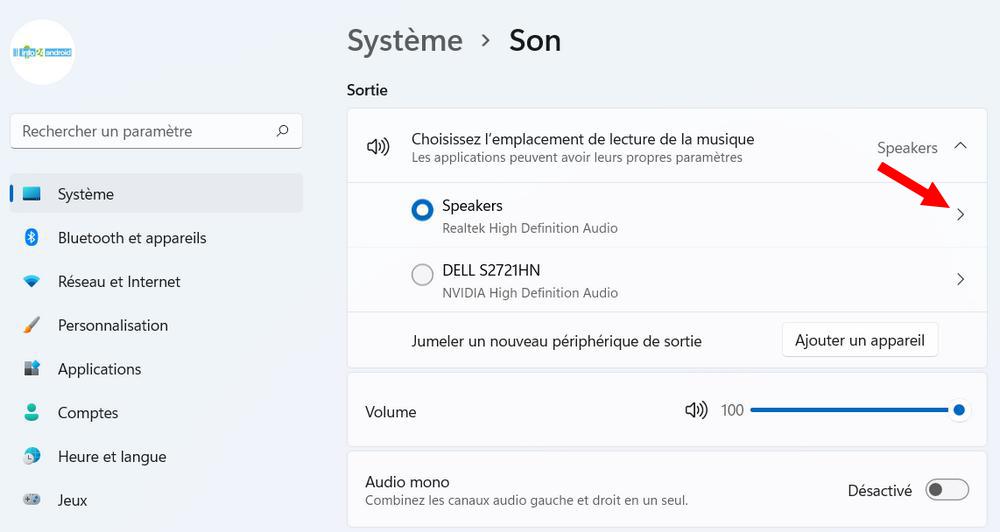
Task: Click NVIDIA High Definition Audio text
Action: [x=530, y=293]
